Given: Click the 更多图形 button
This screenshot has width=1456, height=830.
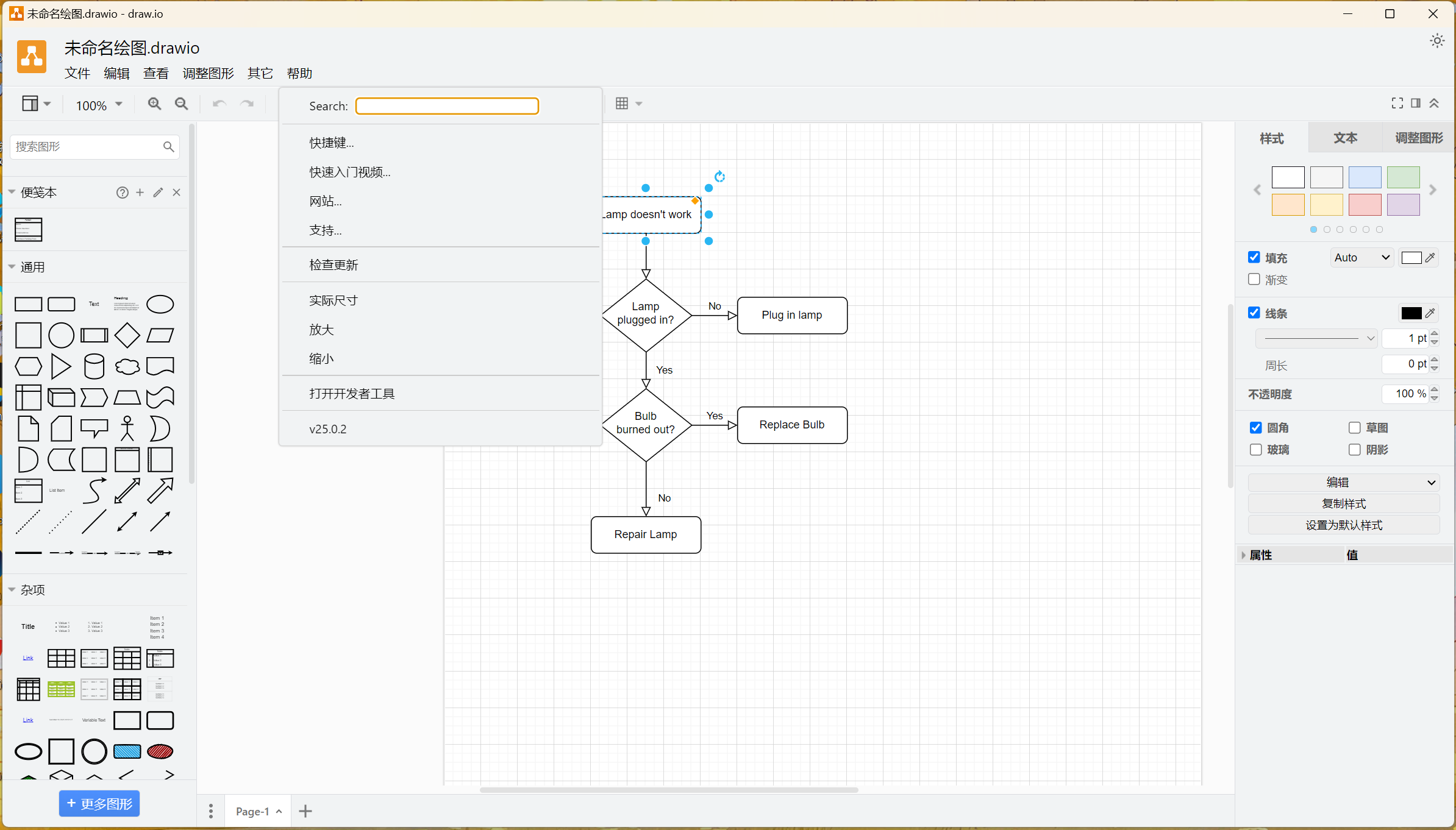Looking at the screenshot, I should 99,804.
